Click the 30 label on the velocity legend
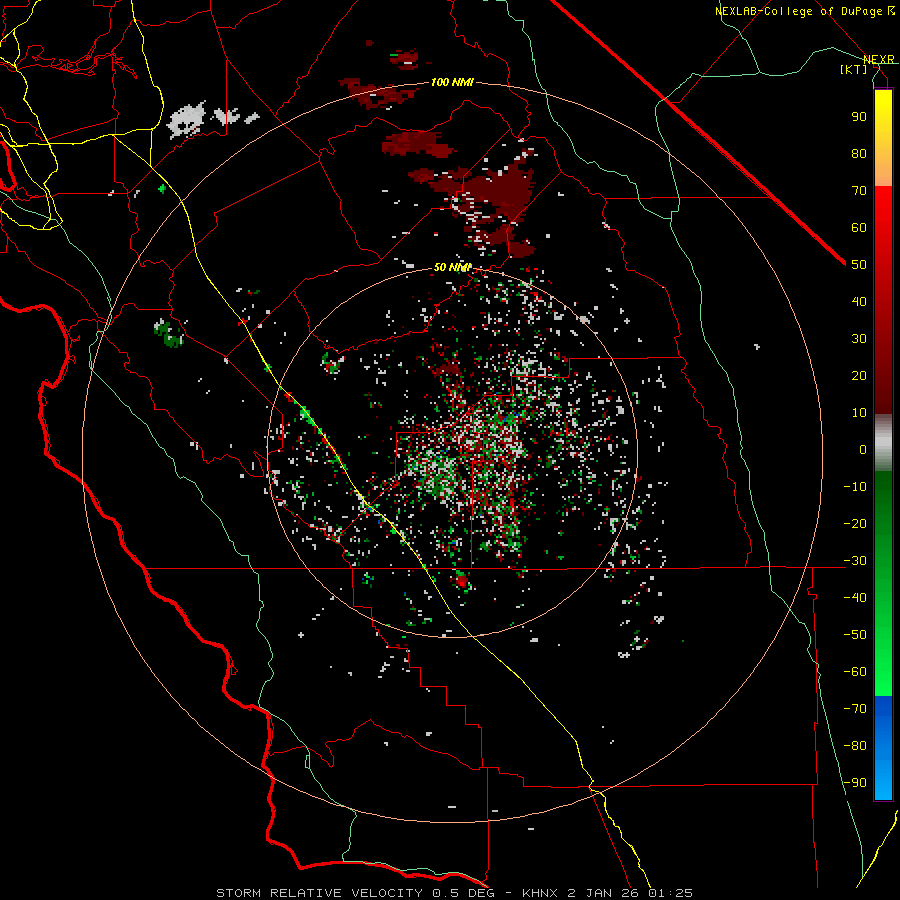This screenshot has height=900, width=900. pos(859,339)
